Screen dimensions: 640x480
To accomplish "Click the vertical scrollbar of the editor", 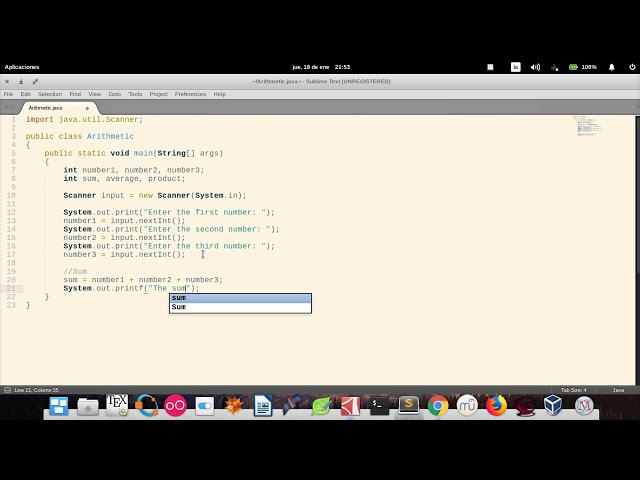I will [x=638, y=195].
